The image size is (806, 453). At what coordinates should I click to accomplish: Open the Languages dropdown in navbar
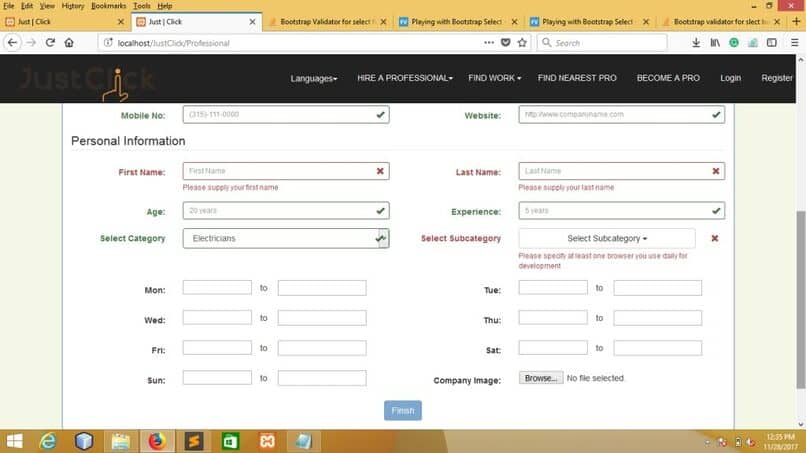pos(314,78)
